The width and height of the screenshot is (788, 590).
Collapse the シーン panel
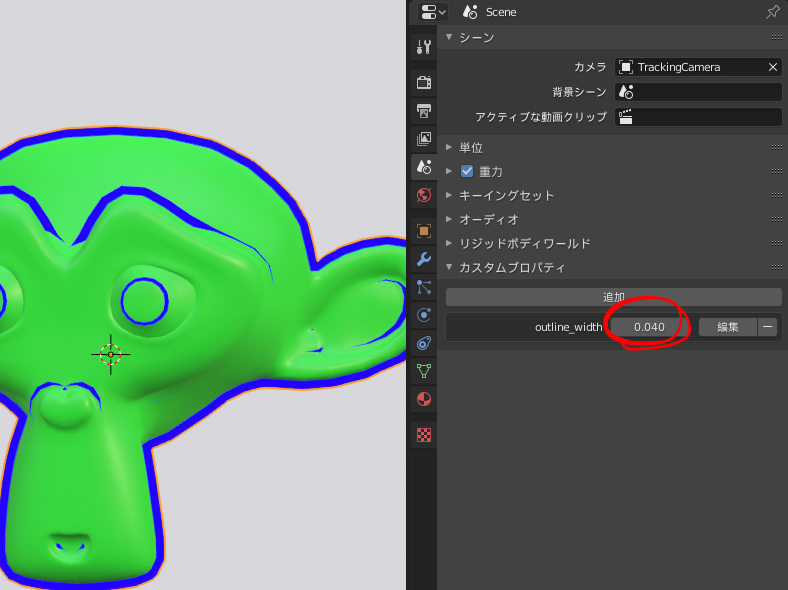[449, 37]
